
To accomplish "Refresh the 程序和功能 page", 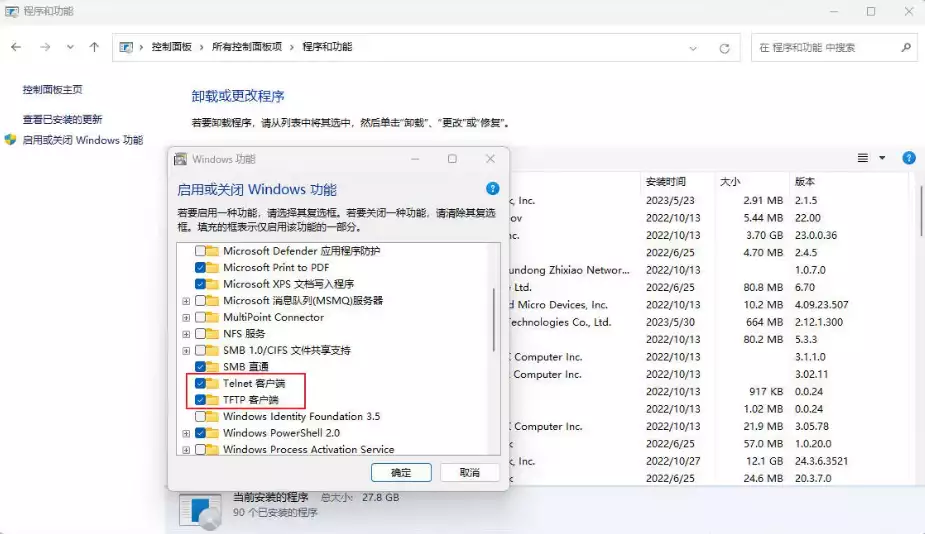I will (x=724, y=48).
